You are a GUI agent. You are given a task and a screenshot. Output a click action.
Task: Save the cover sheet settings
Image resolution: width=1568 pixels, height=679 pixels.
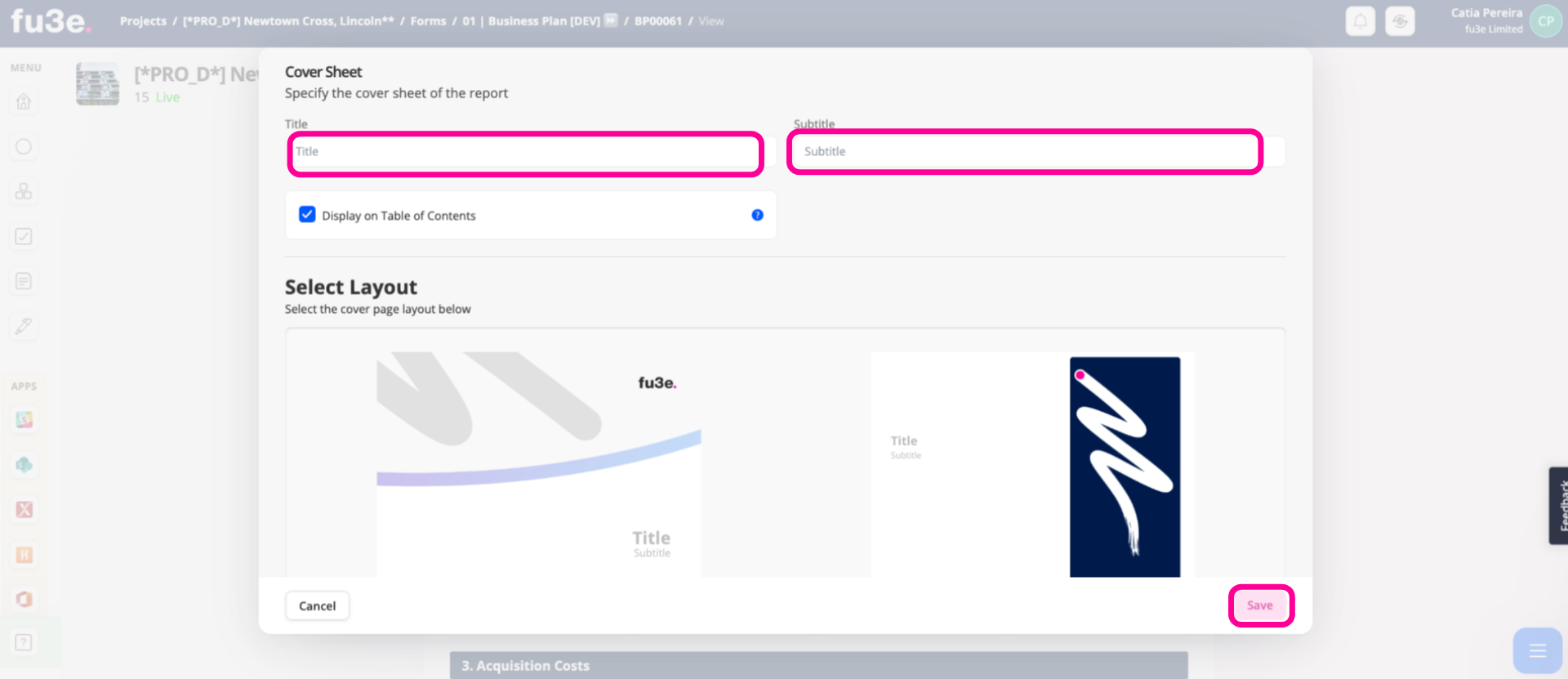[1259, 605]
